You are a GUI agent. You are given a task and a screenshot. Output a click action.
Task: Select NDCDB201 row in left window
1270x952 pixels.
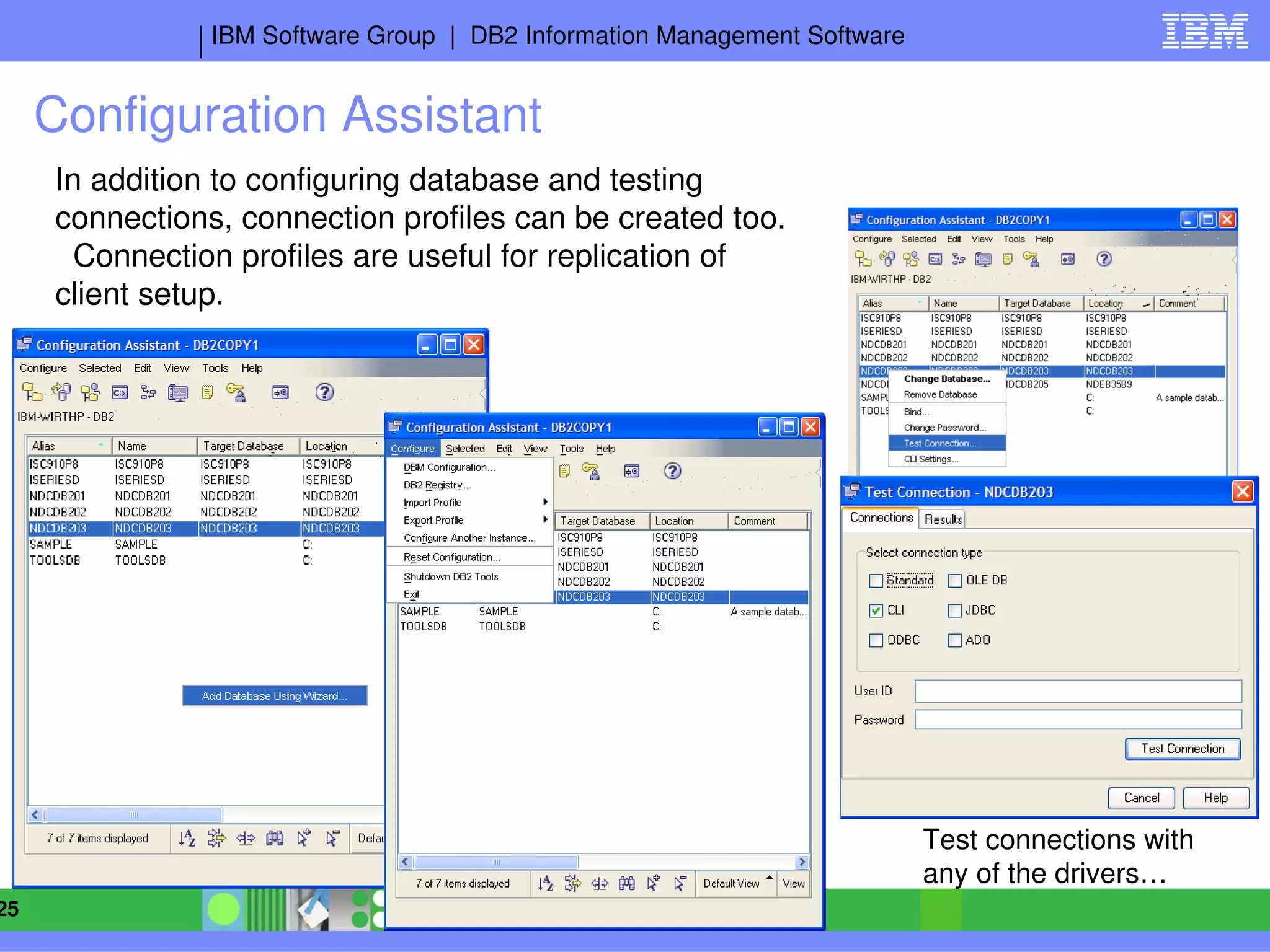click(x=206, y=496)
